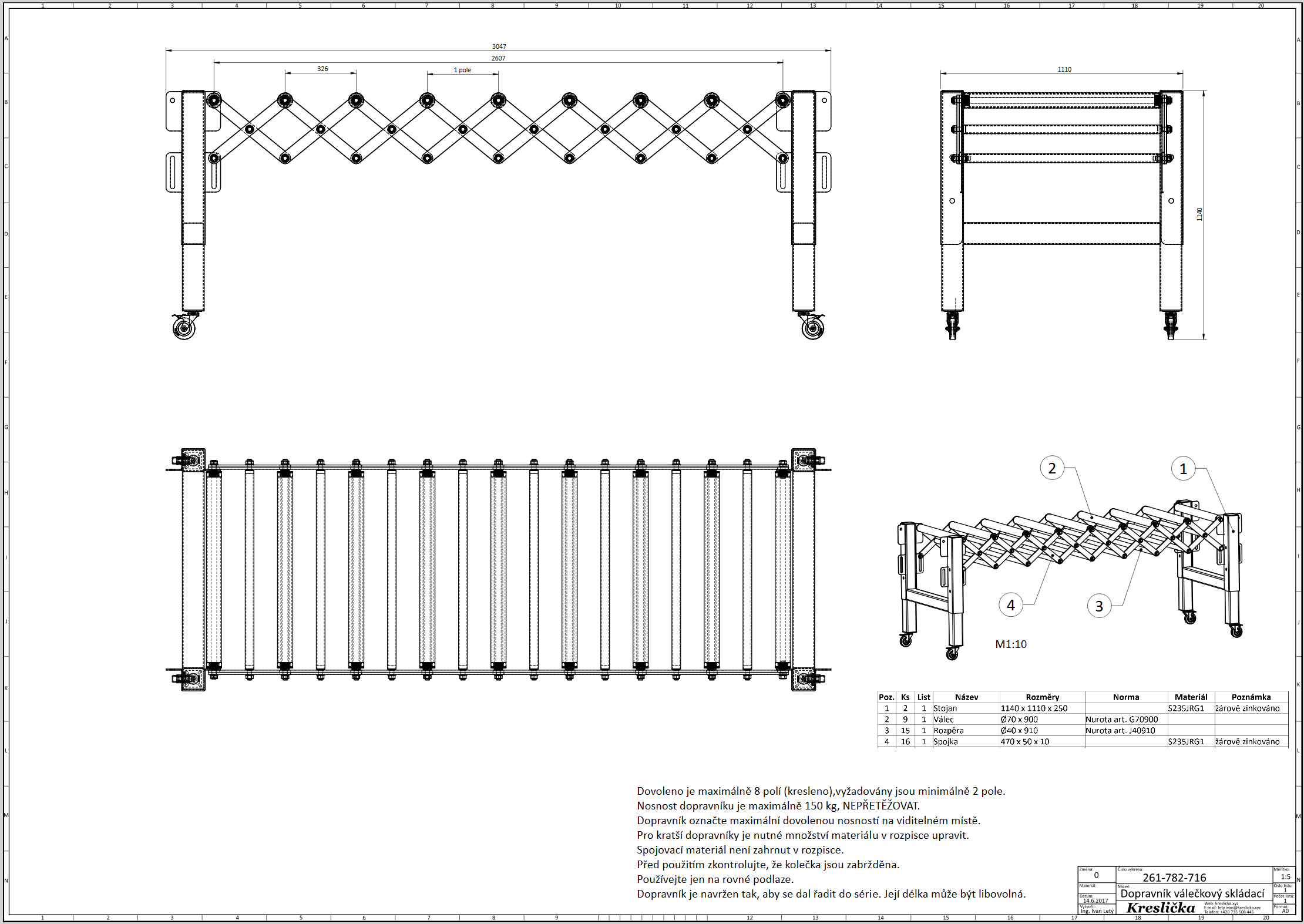Click left caster wheel in side view
The height and width of the screenshot is (924, 1304).
pos(184,328)
